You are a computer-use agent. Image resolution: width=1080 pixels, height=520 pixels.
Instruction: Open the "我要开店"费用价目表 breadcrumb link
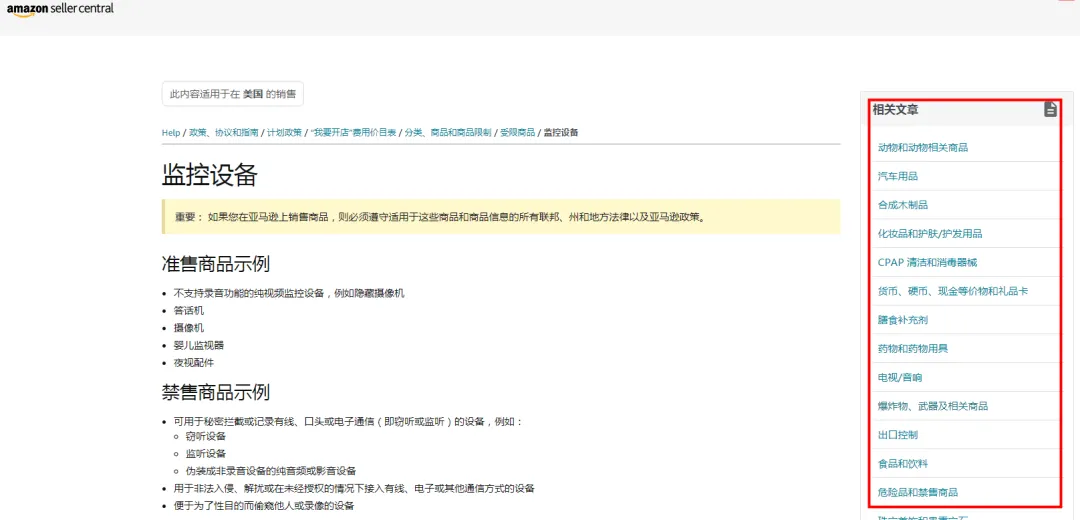pos(353,133)
